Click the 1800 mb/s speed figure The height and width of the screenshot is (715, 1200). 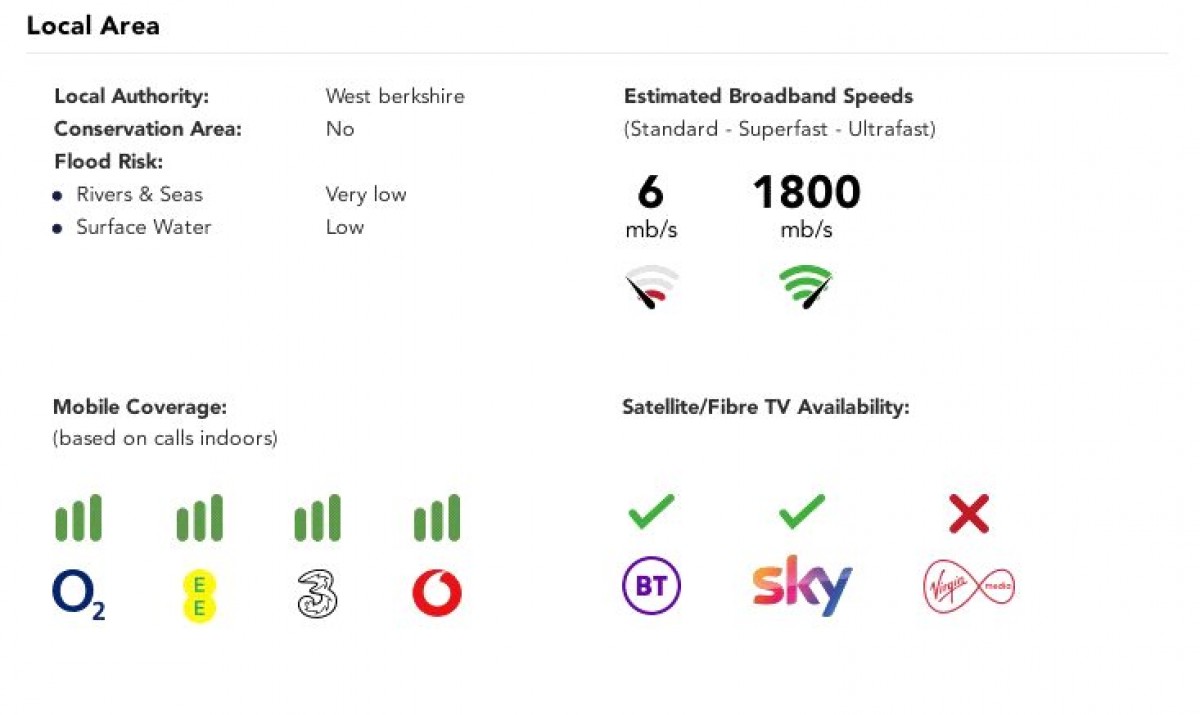[806, 192]
